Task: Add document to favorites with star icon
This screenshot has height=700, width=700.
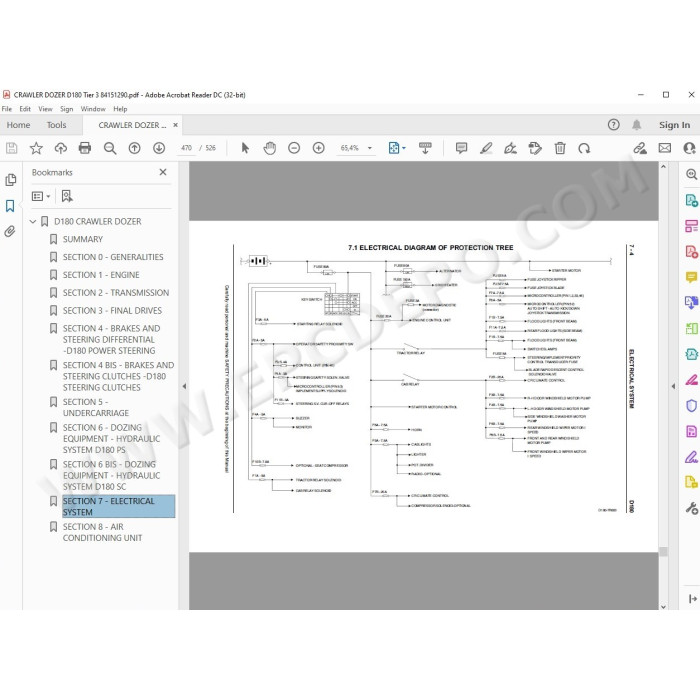Action: 36,148
